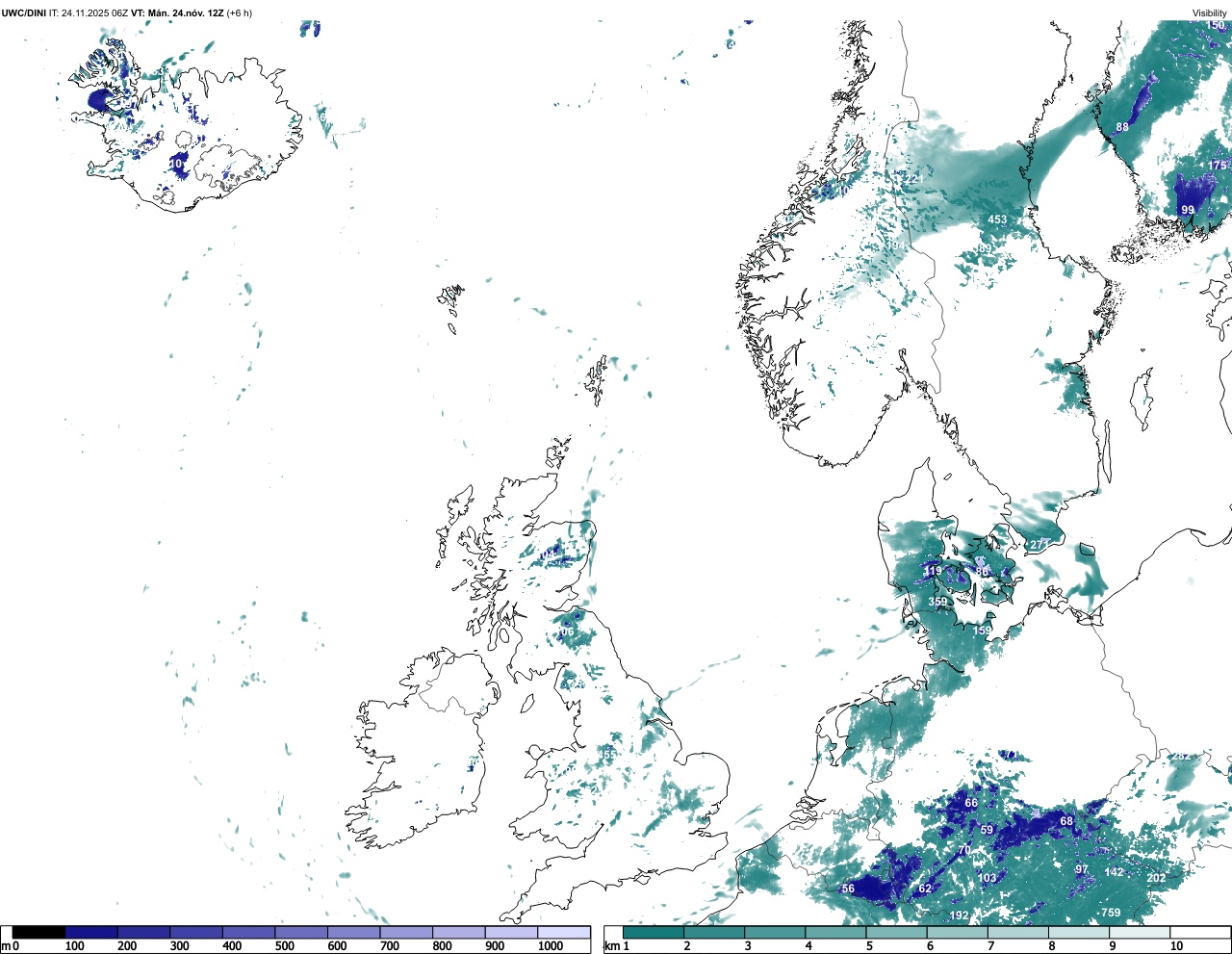This screenshot has width=1232, height=954.
Task: Click the 'm' unit label of left legend
Action: [x=6, y=946]
